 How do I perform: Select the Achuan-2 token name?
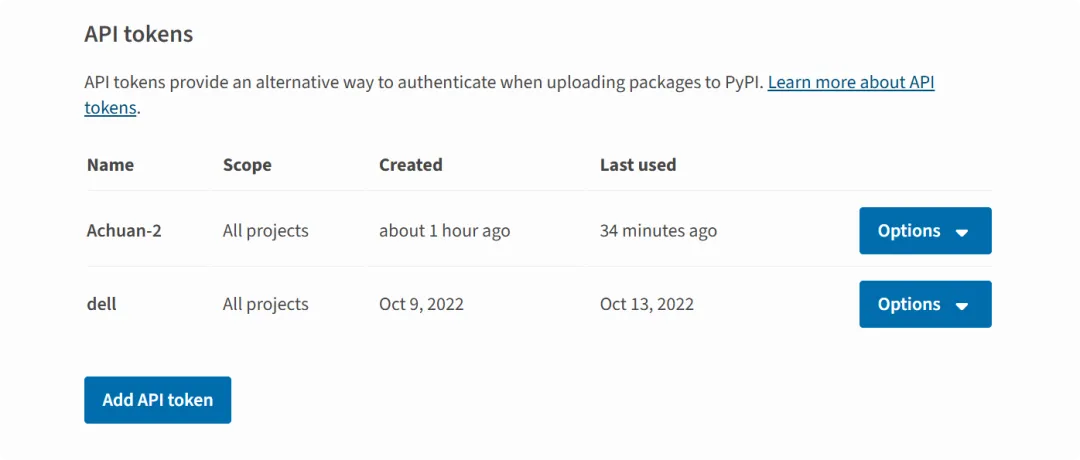pos(124,231)
